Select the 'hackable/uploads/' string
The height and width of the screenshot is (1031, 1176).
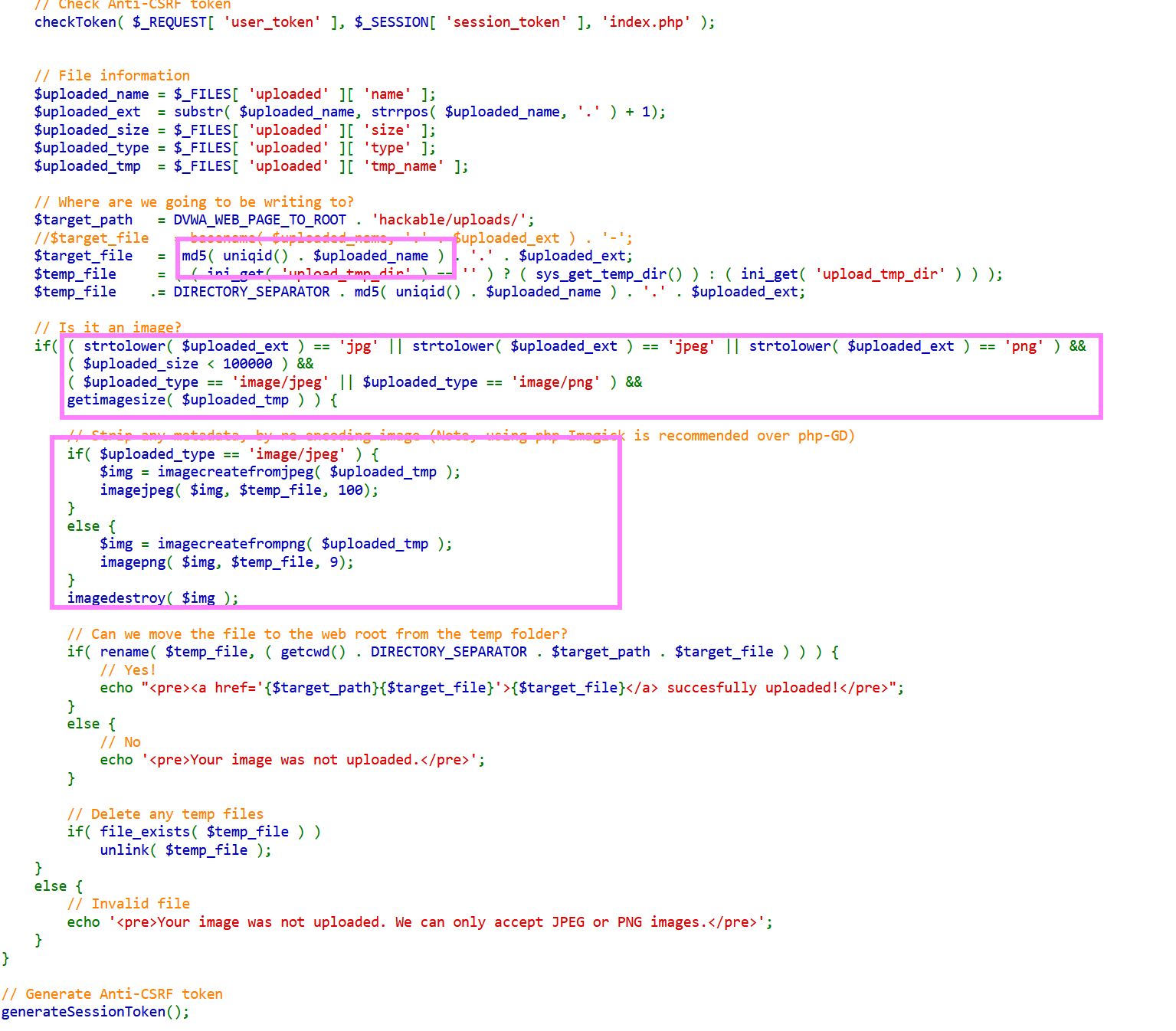(449, 220)
